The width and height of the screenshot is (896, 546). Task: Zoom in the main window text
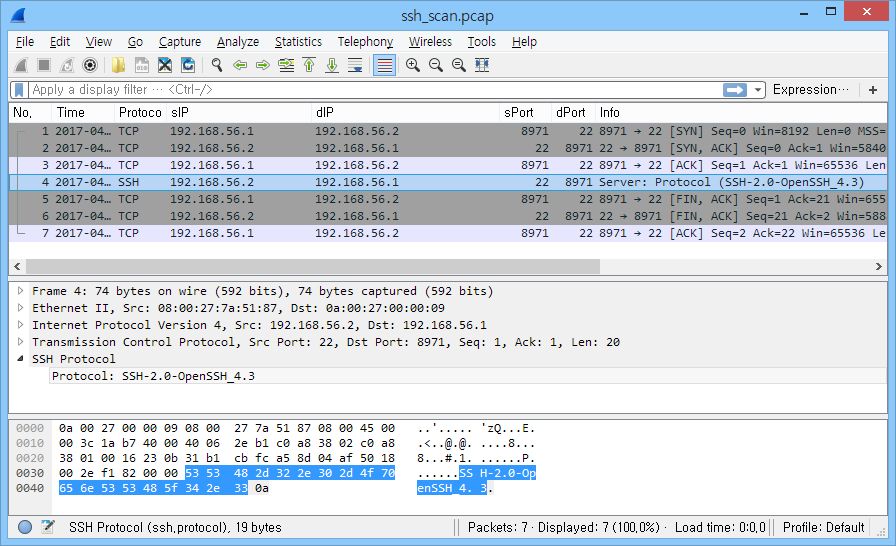coord(413,65)
